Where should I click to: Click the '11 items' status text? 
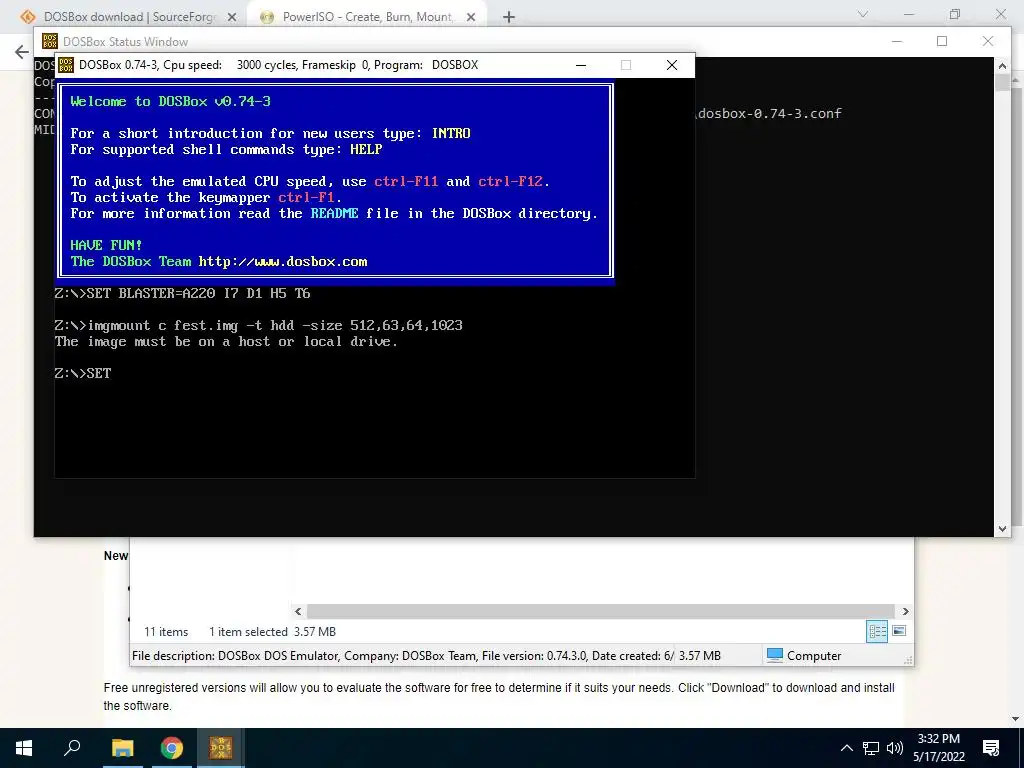(x=166, y=632)
